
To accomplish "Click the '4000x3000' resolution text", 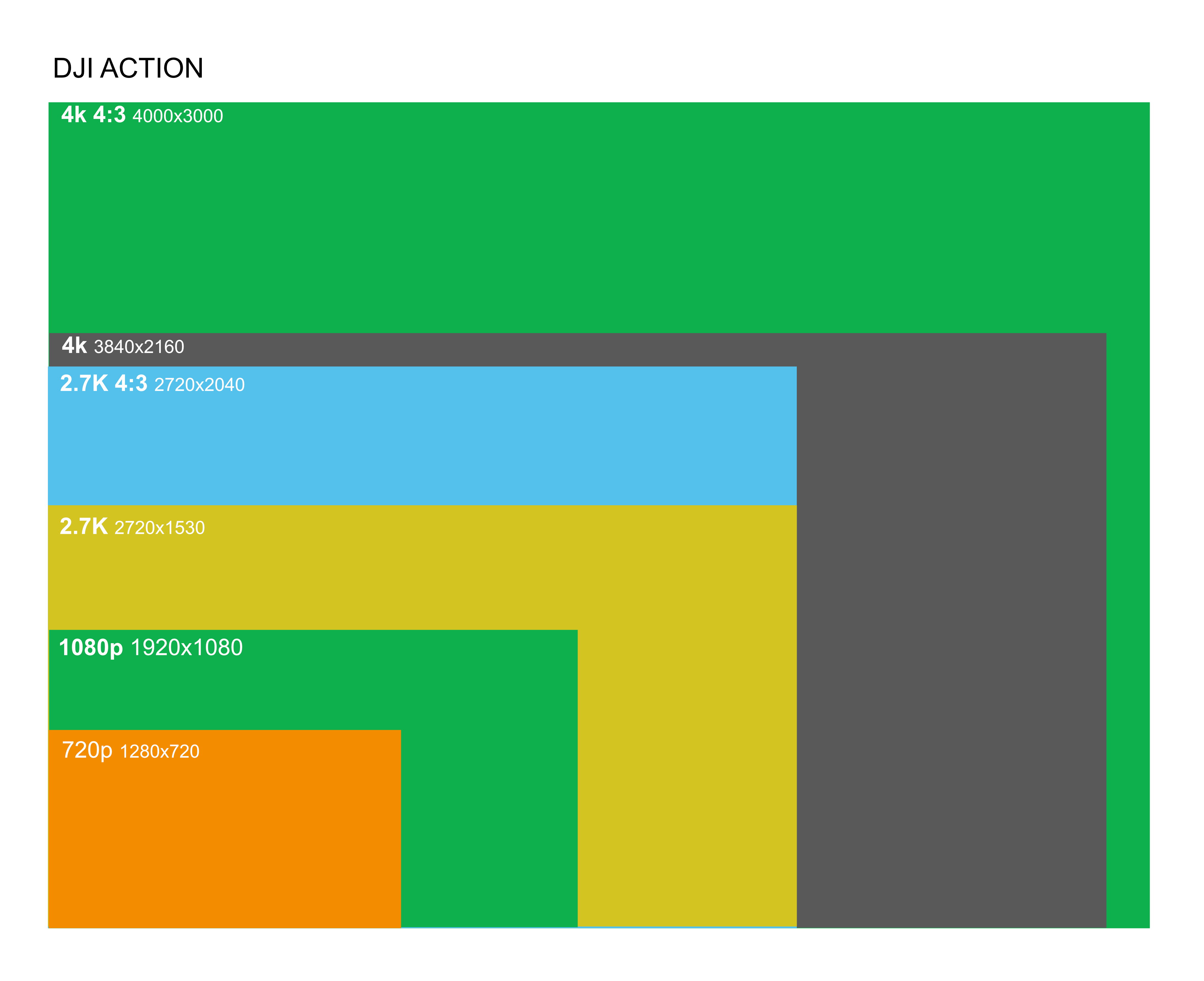I will pos(177,116).
